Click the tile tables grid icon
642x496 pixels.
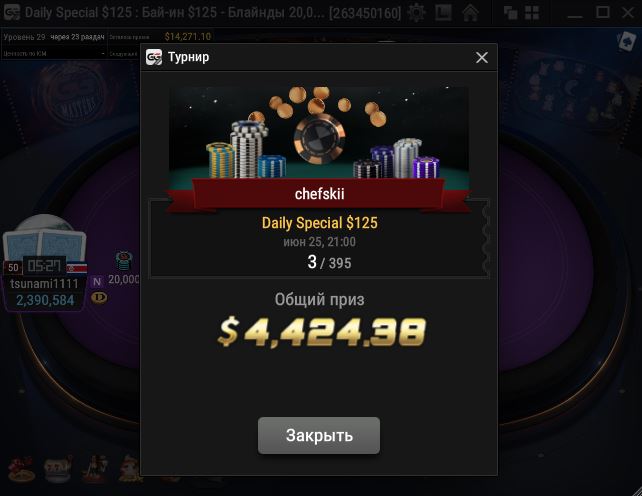pos(532,13)
